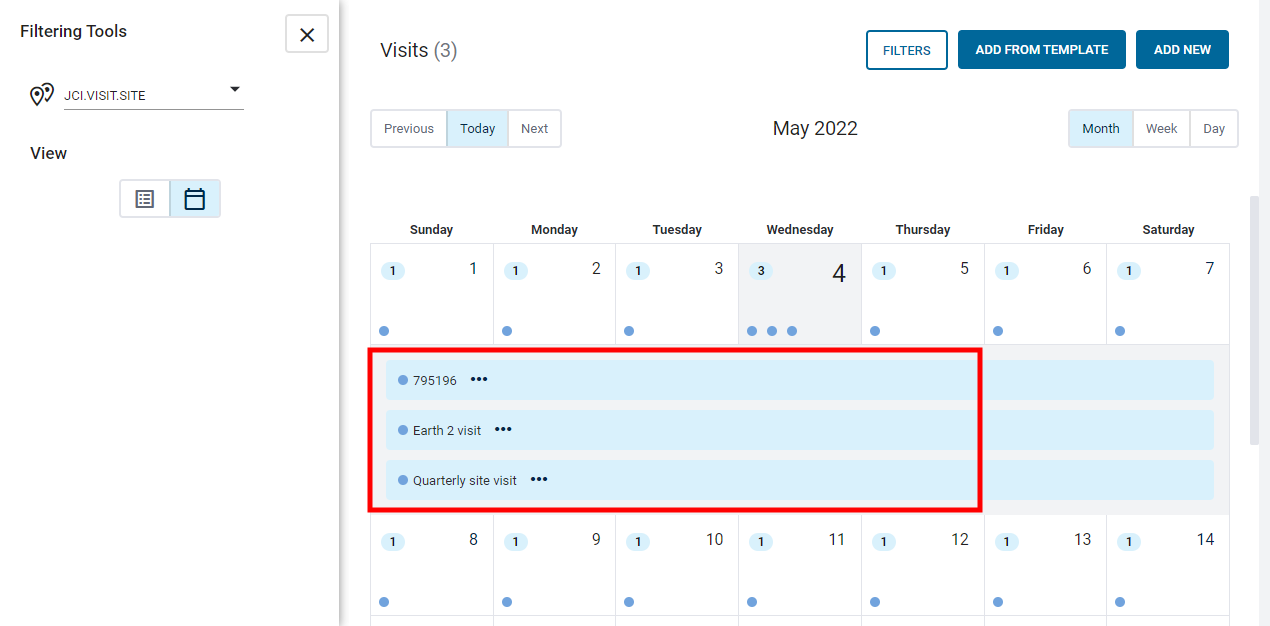Click the visit dot on May 6

click(x=998, y=331)
